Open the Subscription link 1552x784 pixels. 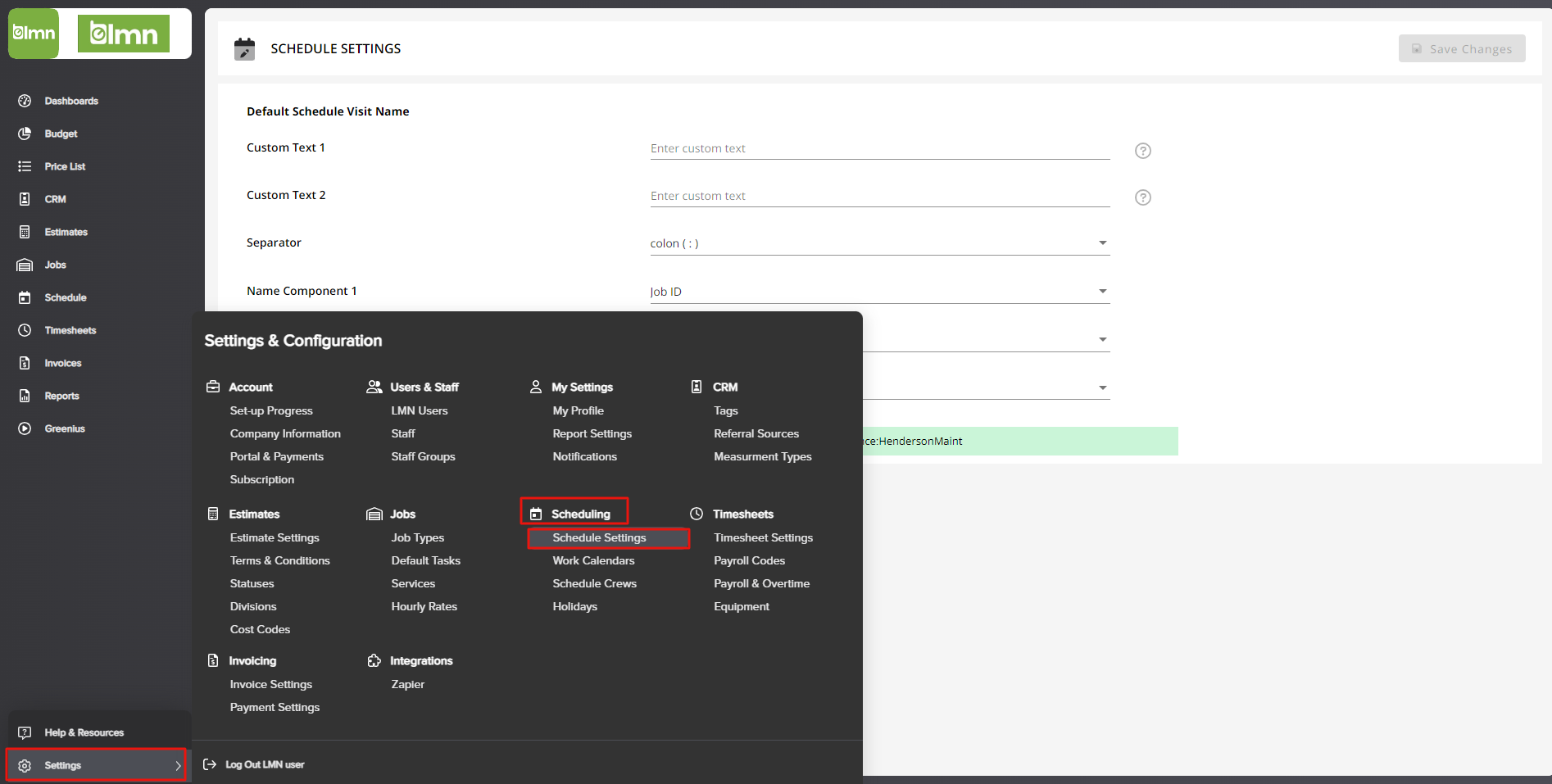coord(261,479)
